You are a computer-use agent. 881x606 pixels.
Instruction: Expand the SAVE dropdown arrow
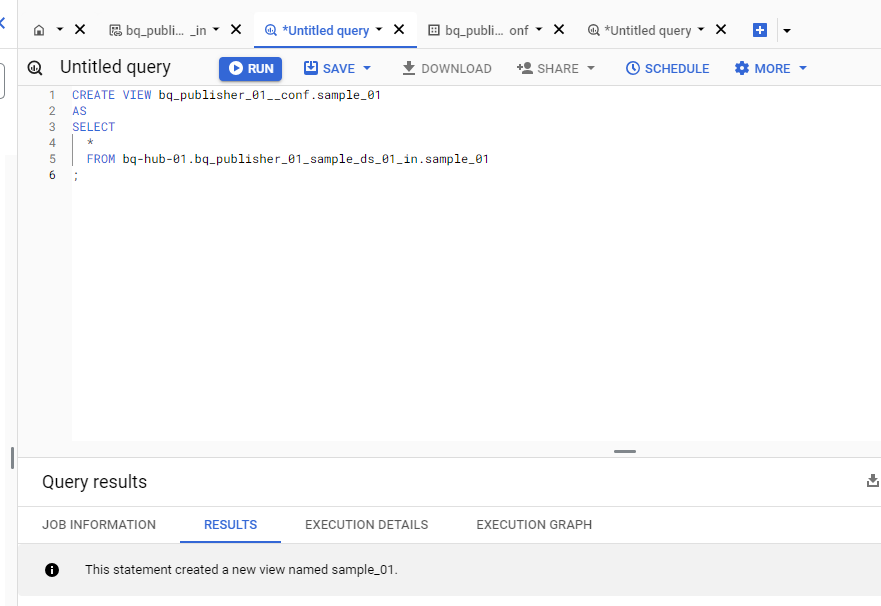[x=367, y=69]
